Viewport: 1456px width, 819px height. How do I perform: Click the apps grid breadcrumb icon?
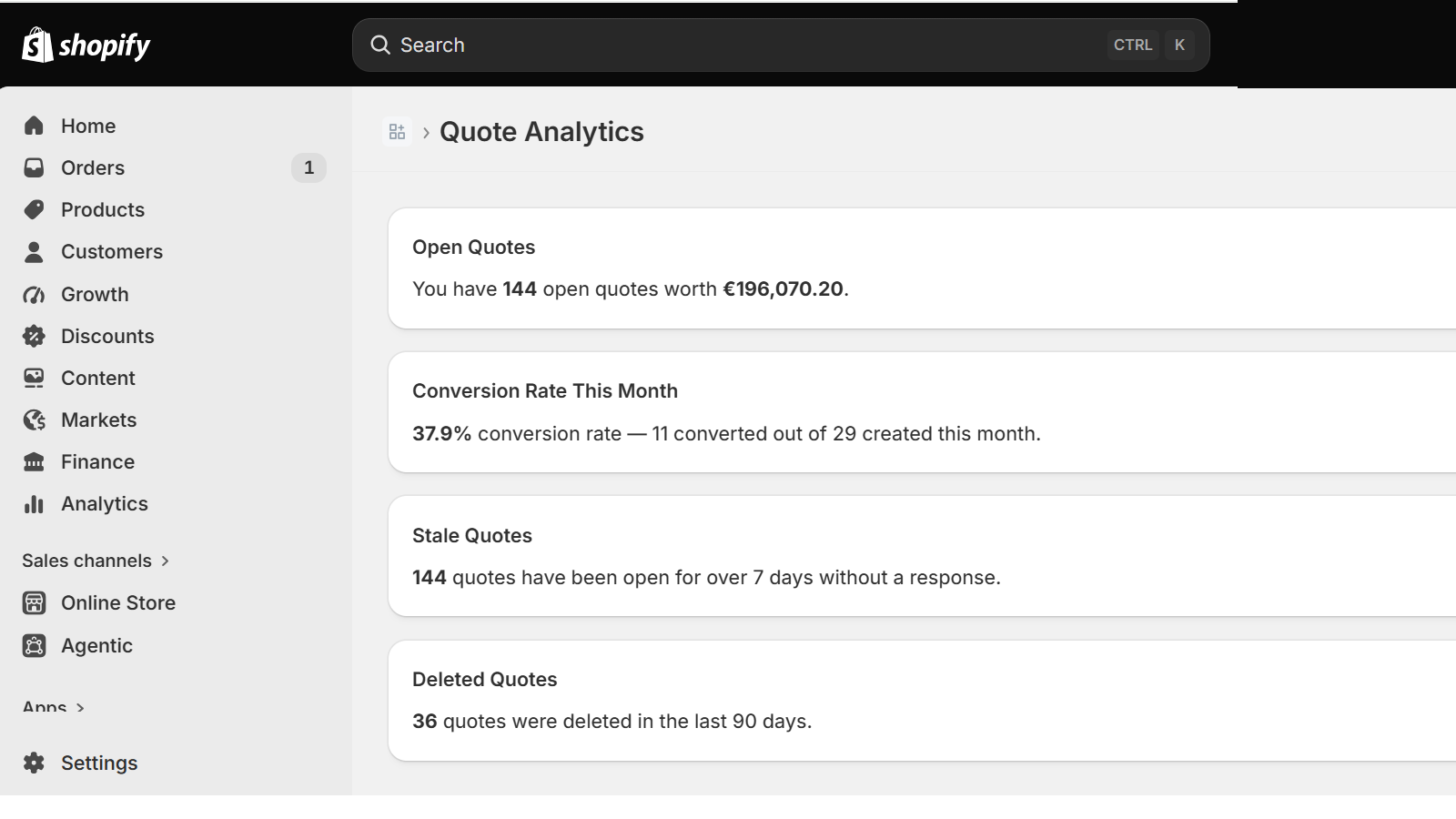click(x=397, y=132)
